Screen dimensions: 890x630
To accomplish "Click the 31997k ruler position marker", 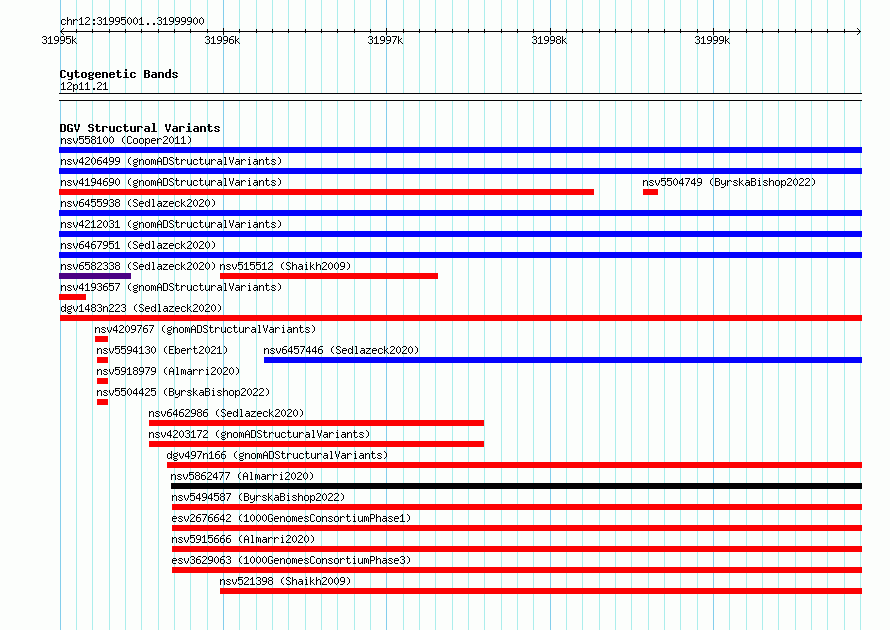I will 385,40.
